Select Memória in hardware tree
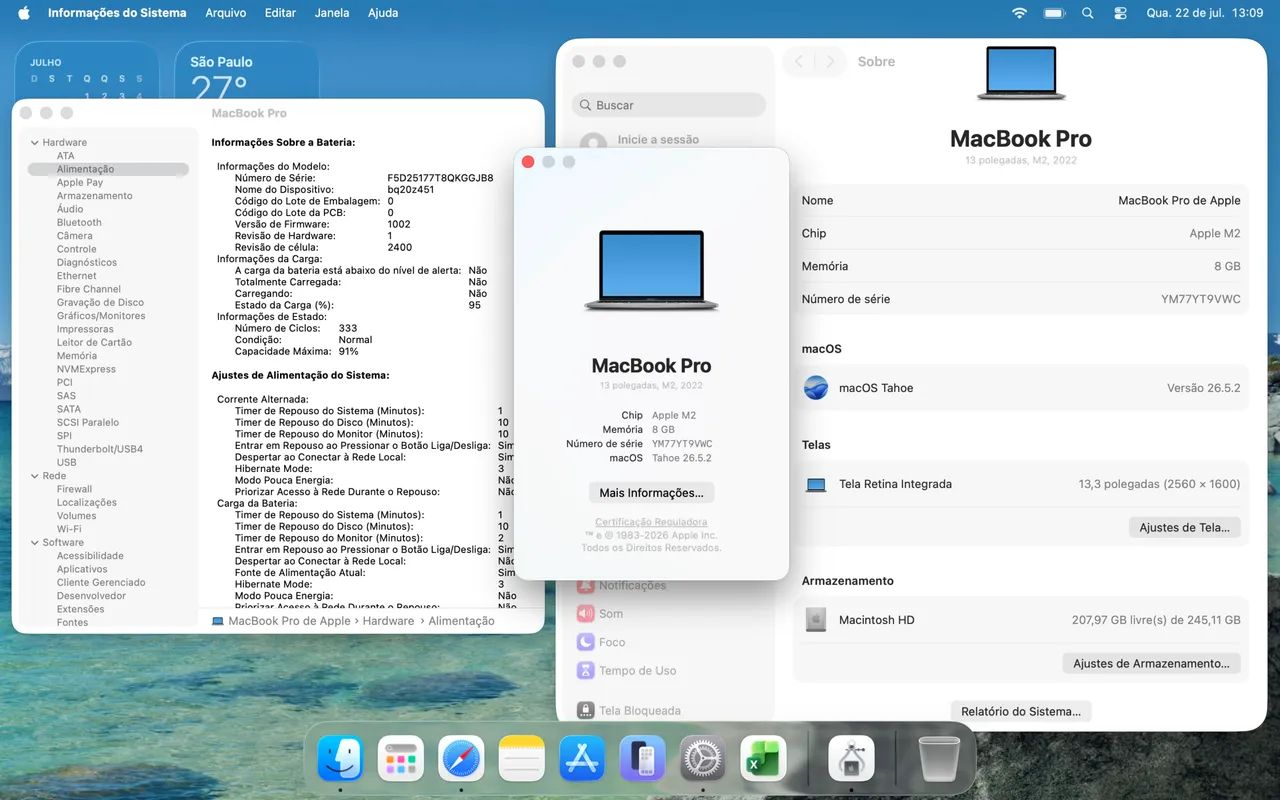 [77, 356]
